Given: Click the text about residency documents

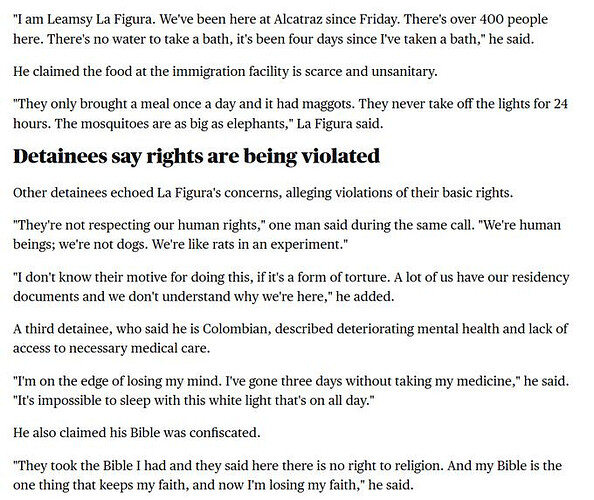Looking at the screenshot, I should click(290, 287).
